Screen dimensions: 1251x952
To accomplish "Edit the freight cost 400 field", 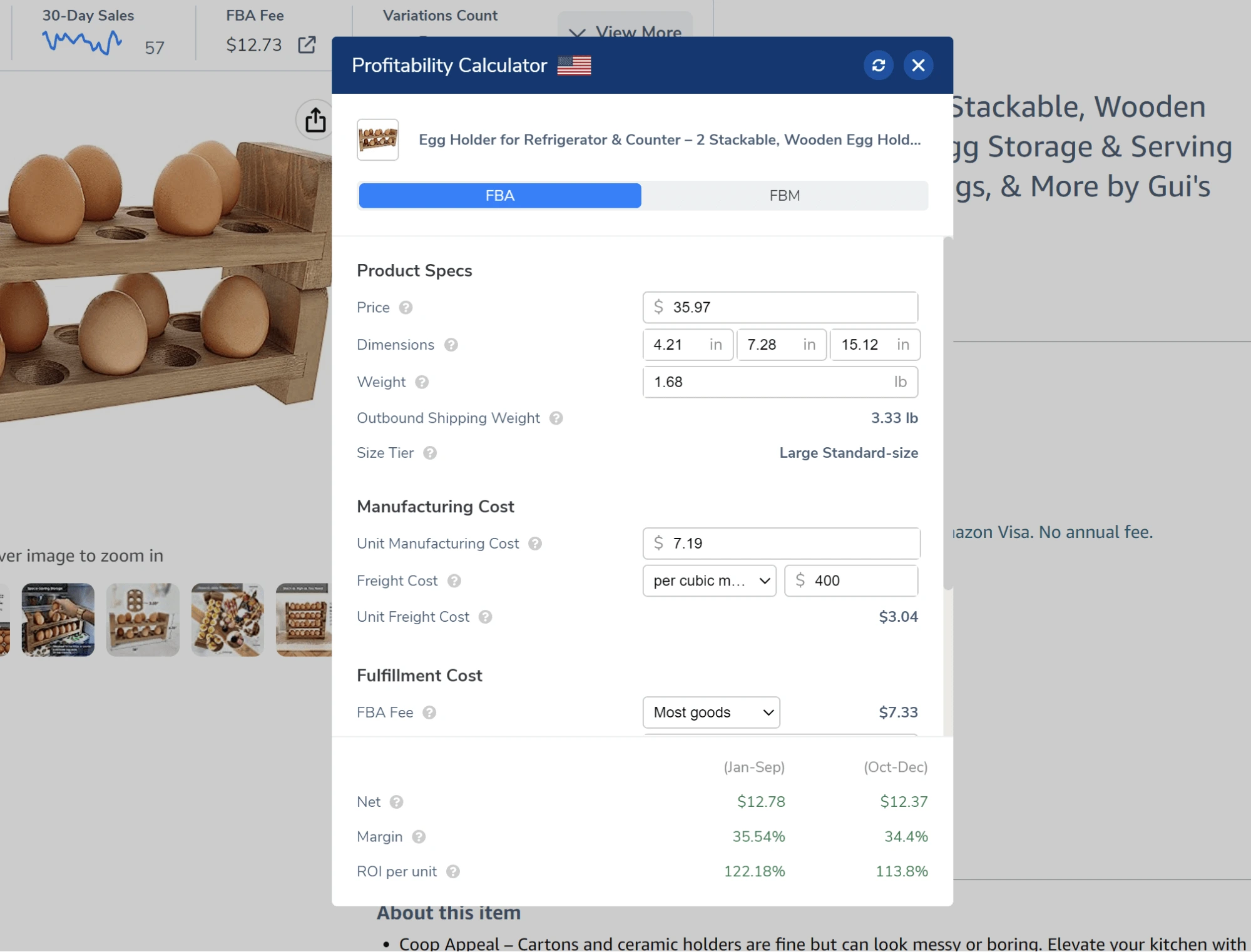I will point(850,581).
